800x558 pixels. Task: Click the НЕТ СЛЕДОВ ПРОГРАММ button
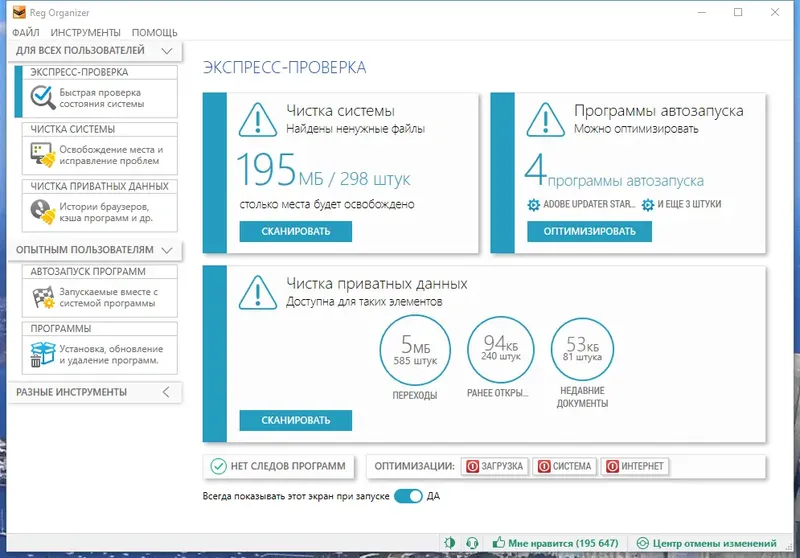279,466
